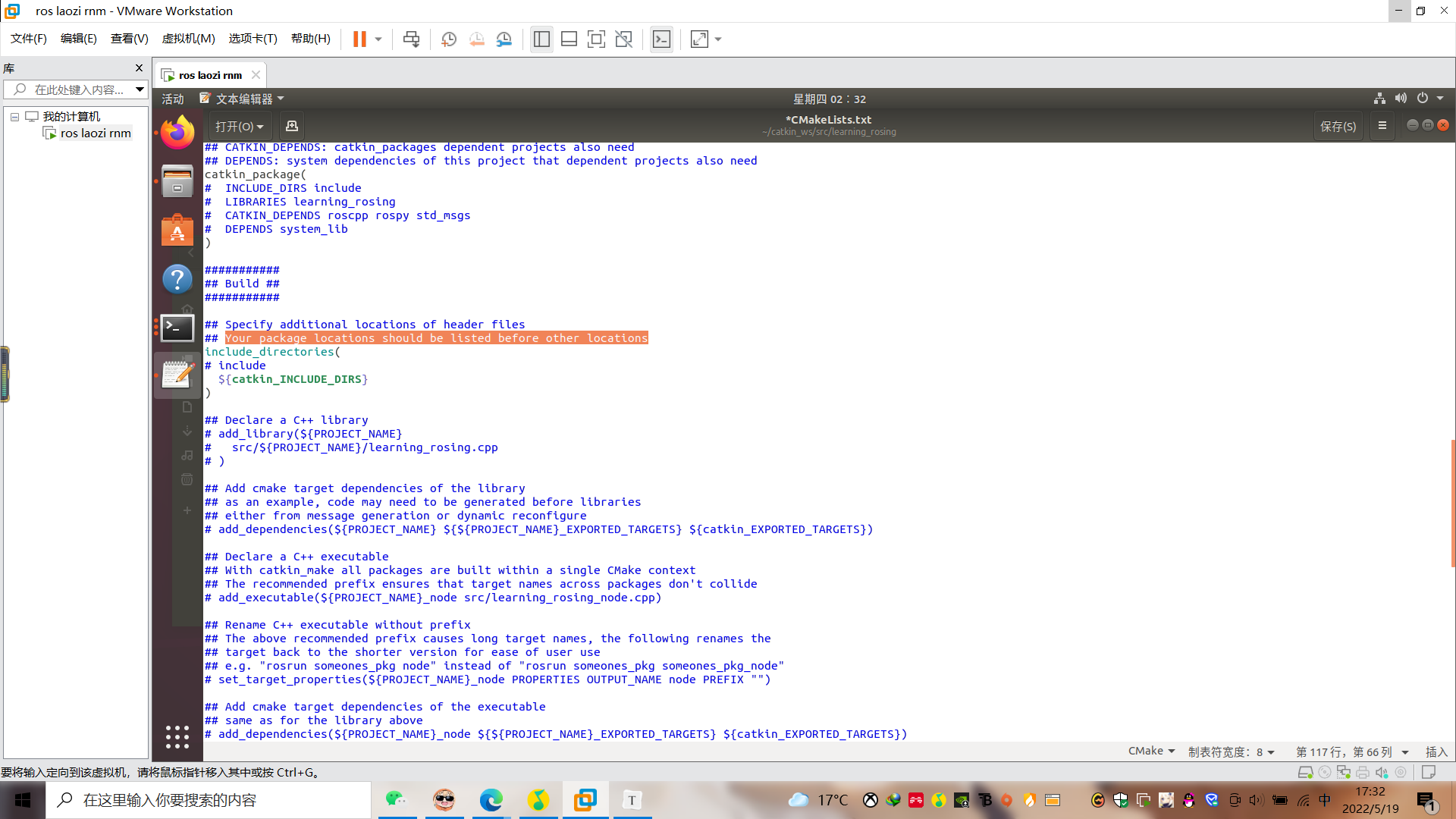The image size is (1456, 819).
Task: Click the VMware sound card status icon
Action: pyautogui.click(x=1382, y=772)
